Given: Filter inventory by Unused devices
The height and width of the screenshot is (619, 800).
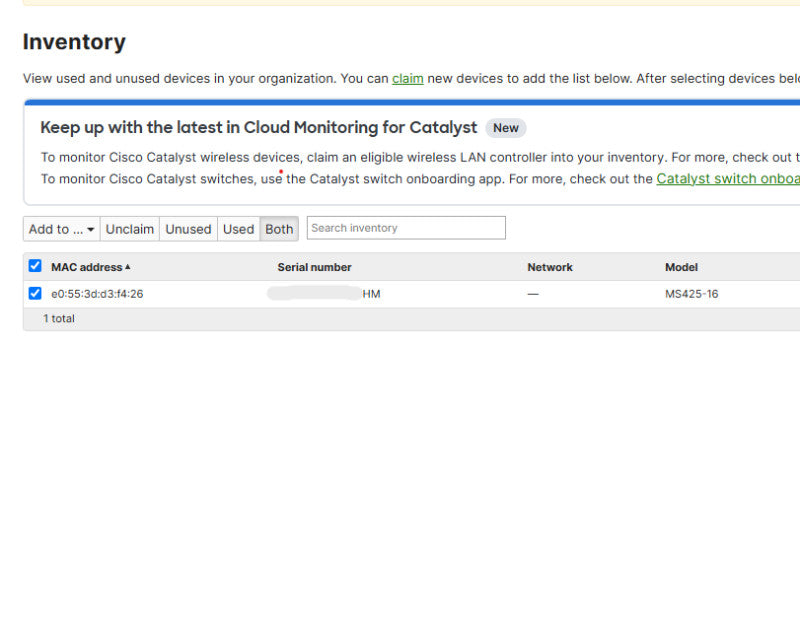Looking at the screenshot, I should [x=188, y=229].
